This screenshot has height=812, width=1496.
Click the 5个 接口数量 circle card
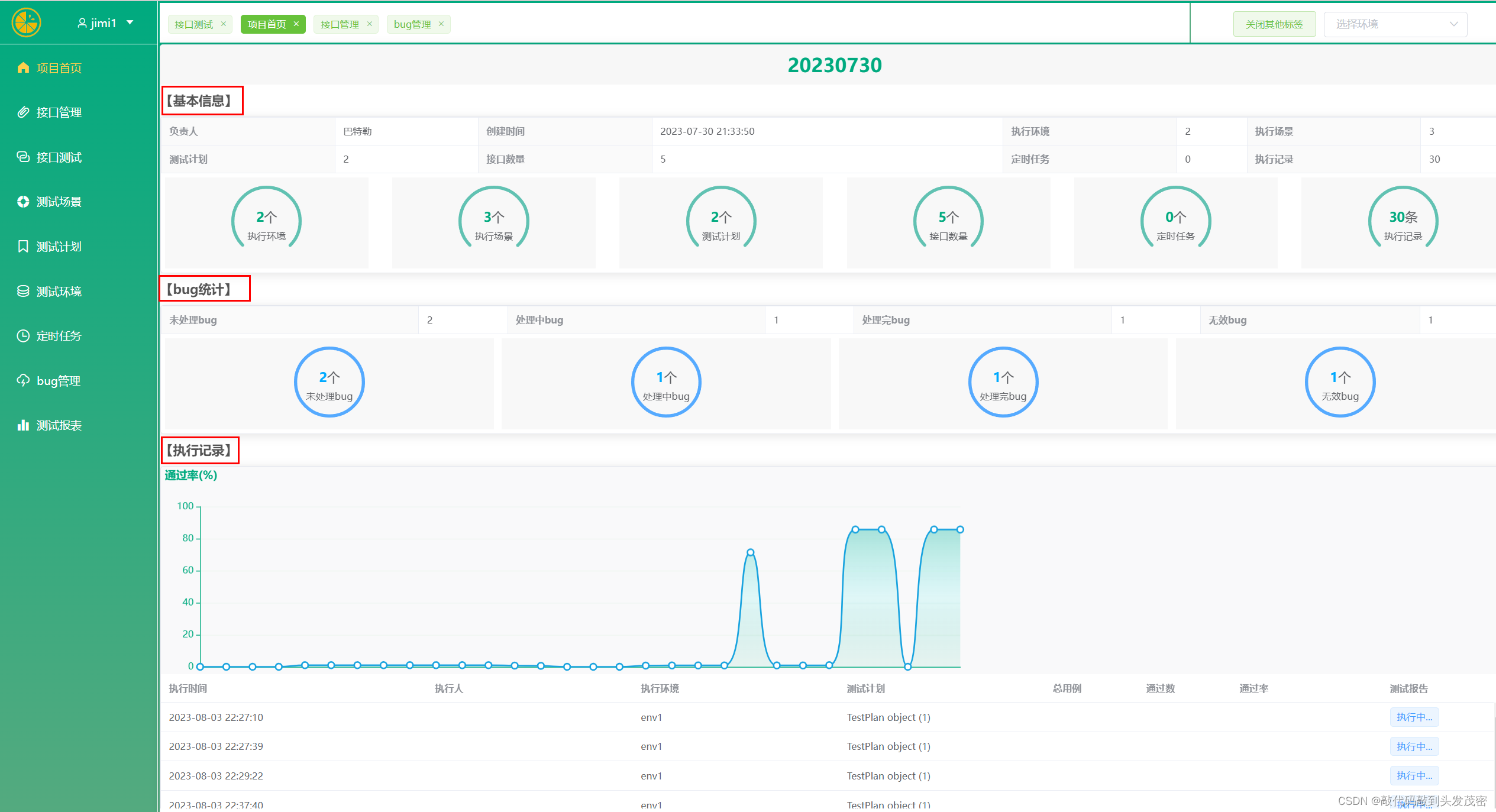(x=948, y=222)
